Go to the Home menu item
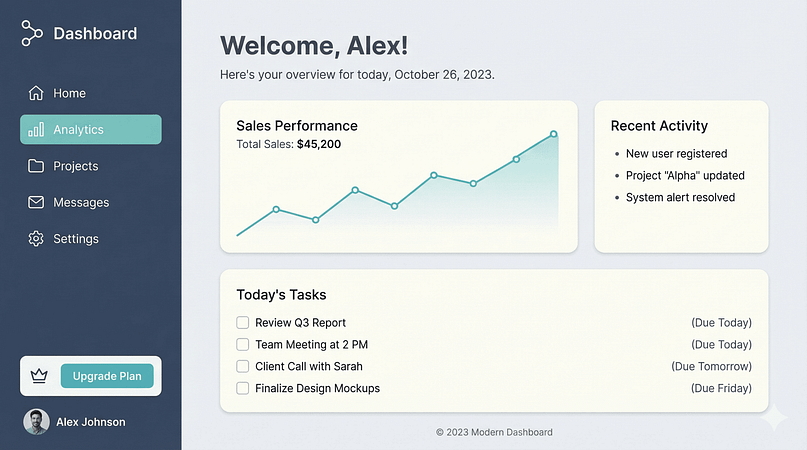Image resolution: width=807 pixels, height=450 pixels. 70,93
